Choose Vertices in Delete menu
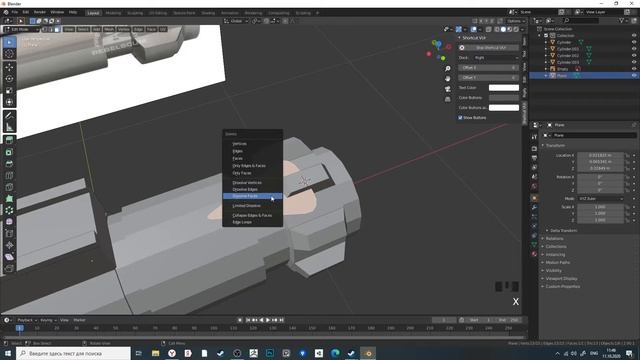640x360 pixels. click(253, 144)
